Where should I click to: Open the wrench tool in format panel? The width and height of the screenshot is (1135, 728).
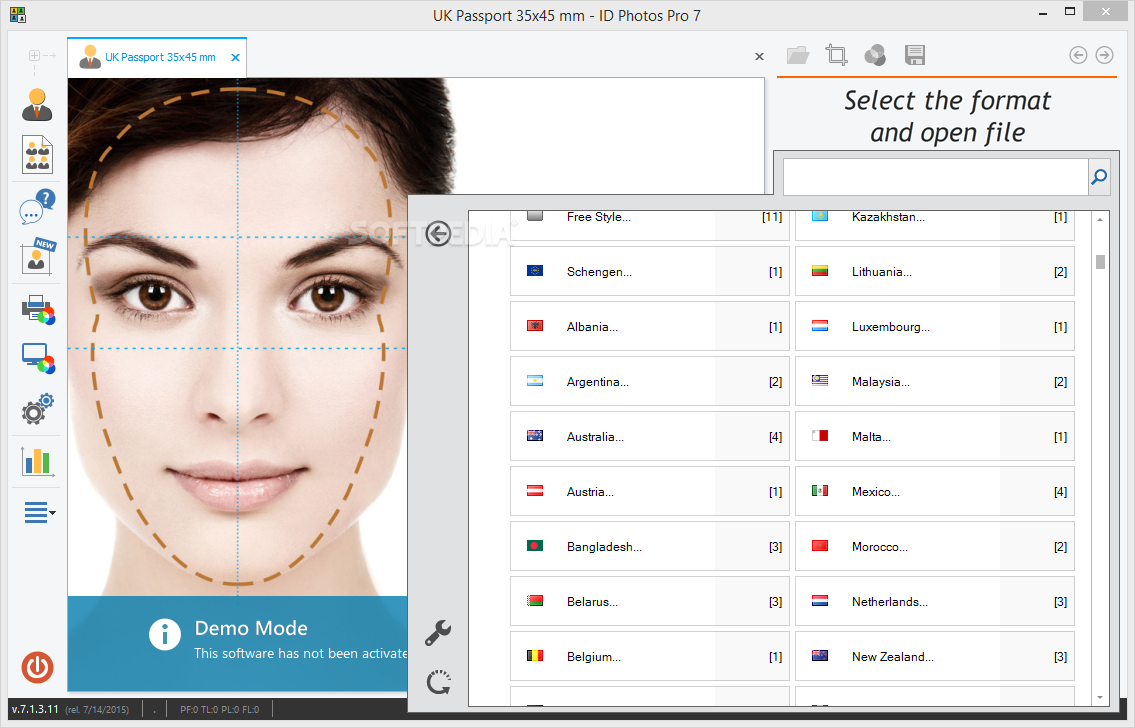point(438,632)
